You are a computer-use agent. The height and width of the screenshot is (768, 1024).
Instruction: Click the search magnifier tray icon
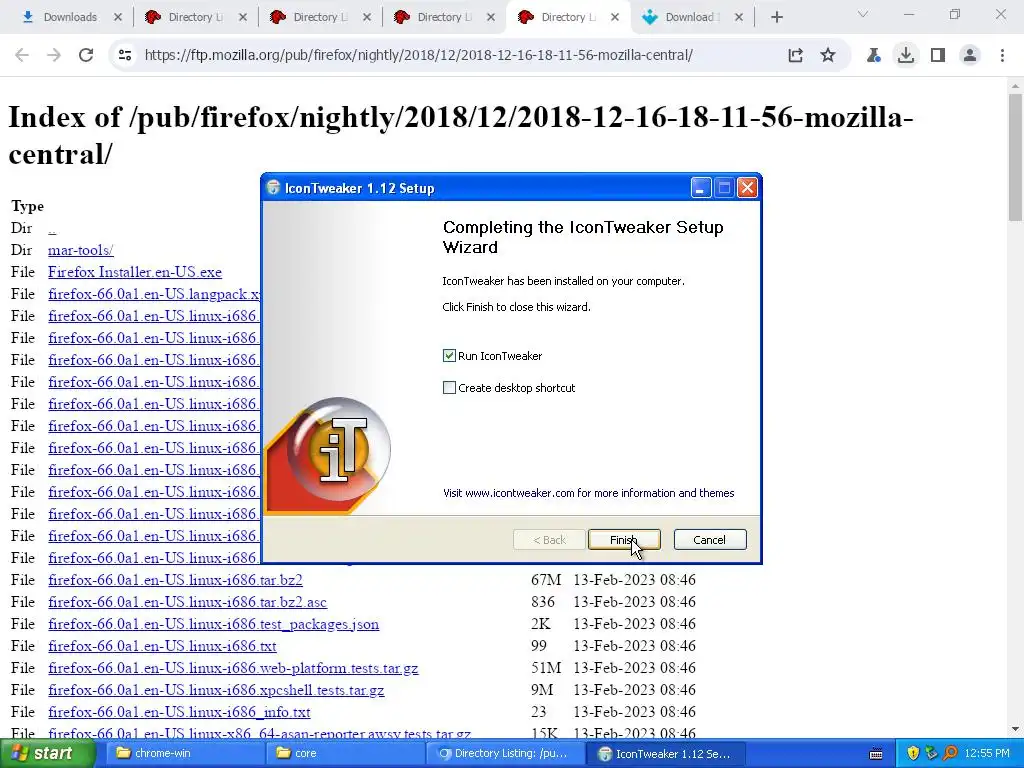click(x=950, y=754)
